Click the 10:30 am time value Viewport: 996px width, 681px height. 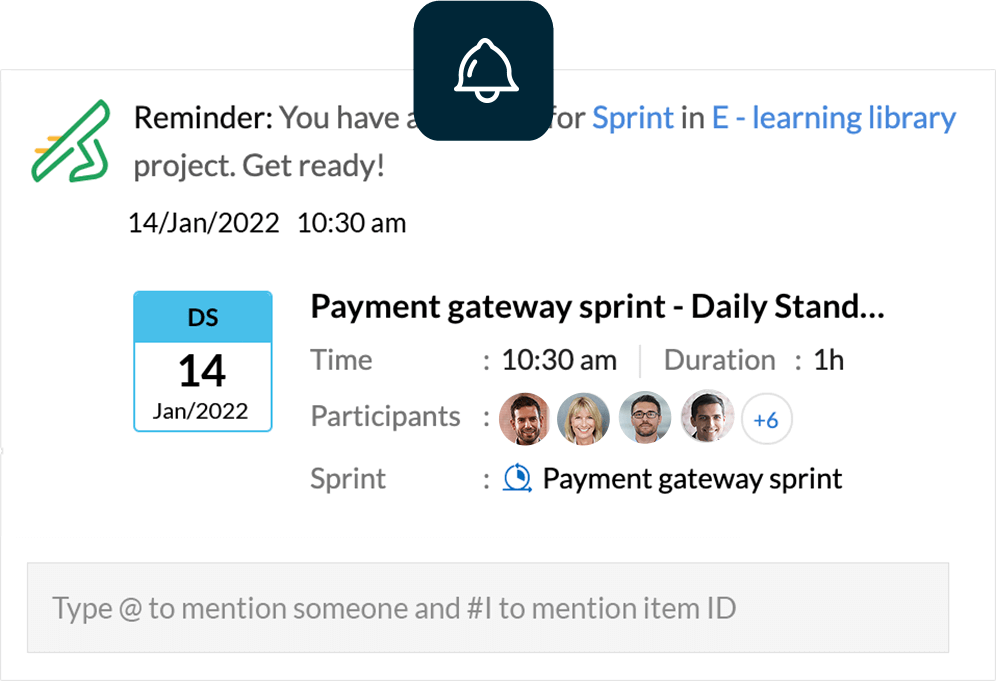pyautogui.click(x=559, y=360)
